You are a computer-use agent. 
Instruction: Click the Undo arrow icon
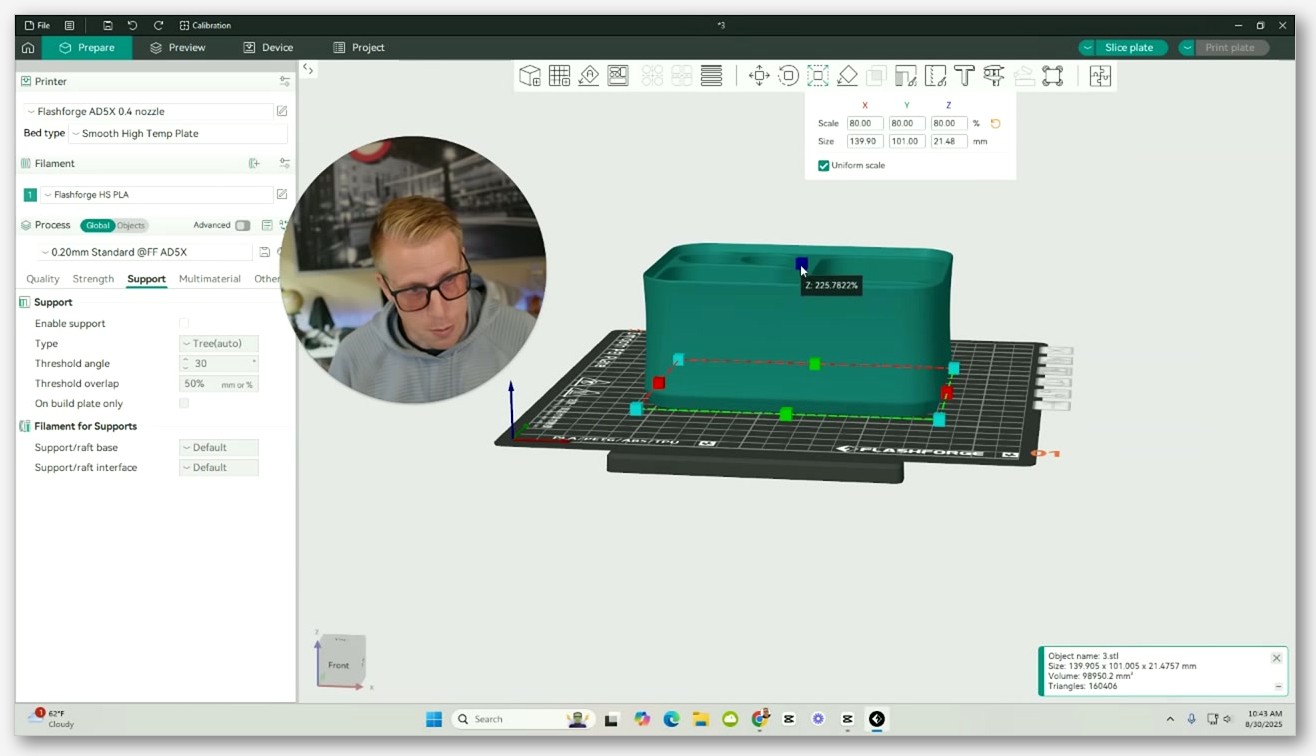[132, 25]
